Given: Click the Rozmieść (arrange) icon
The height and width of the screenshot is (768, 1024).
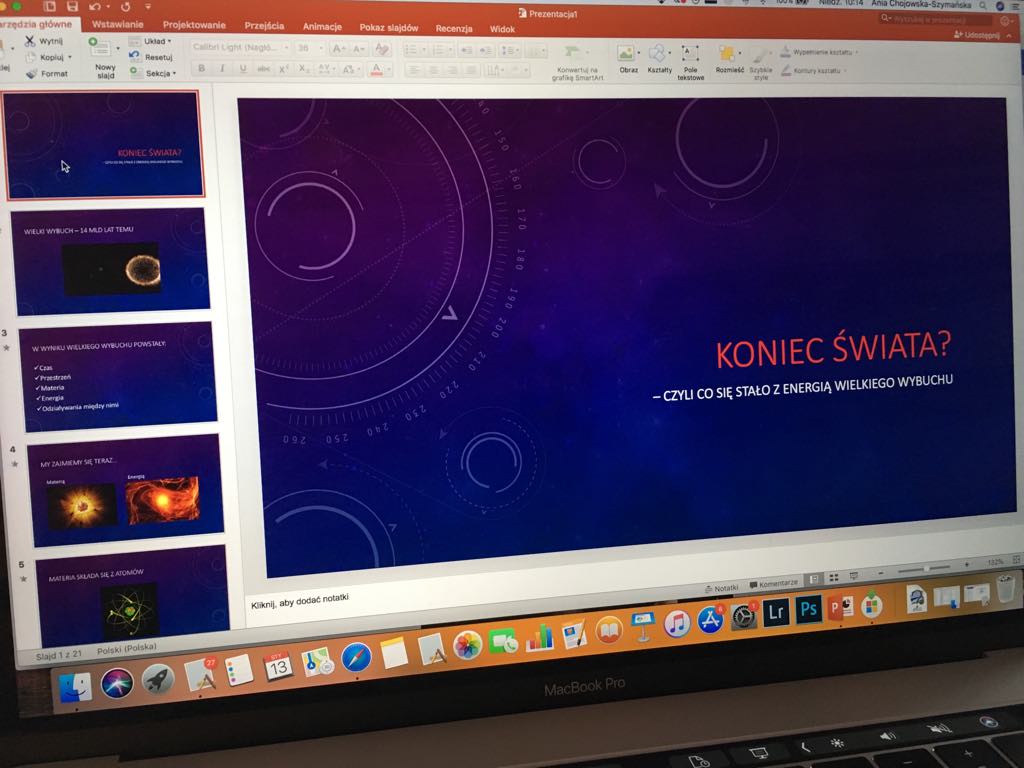Looking at the screenshot, I should pos(728,54).
